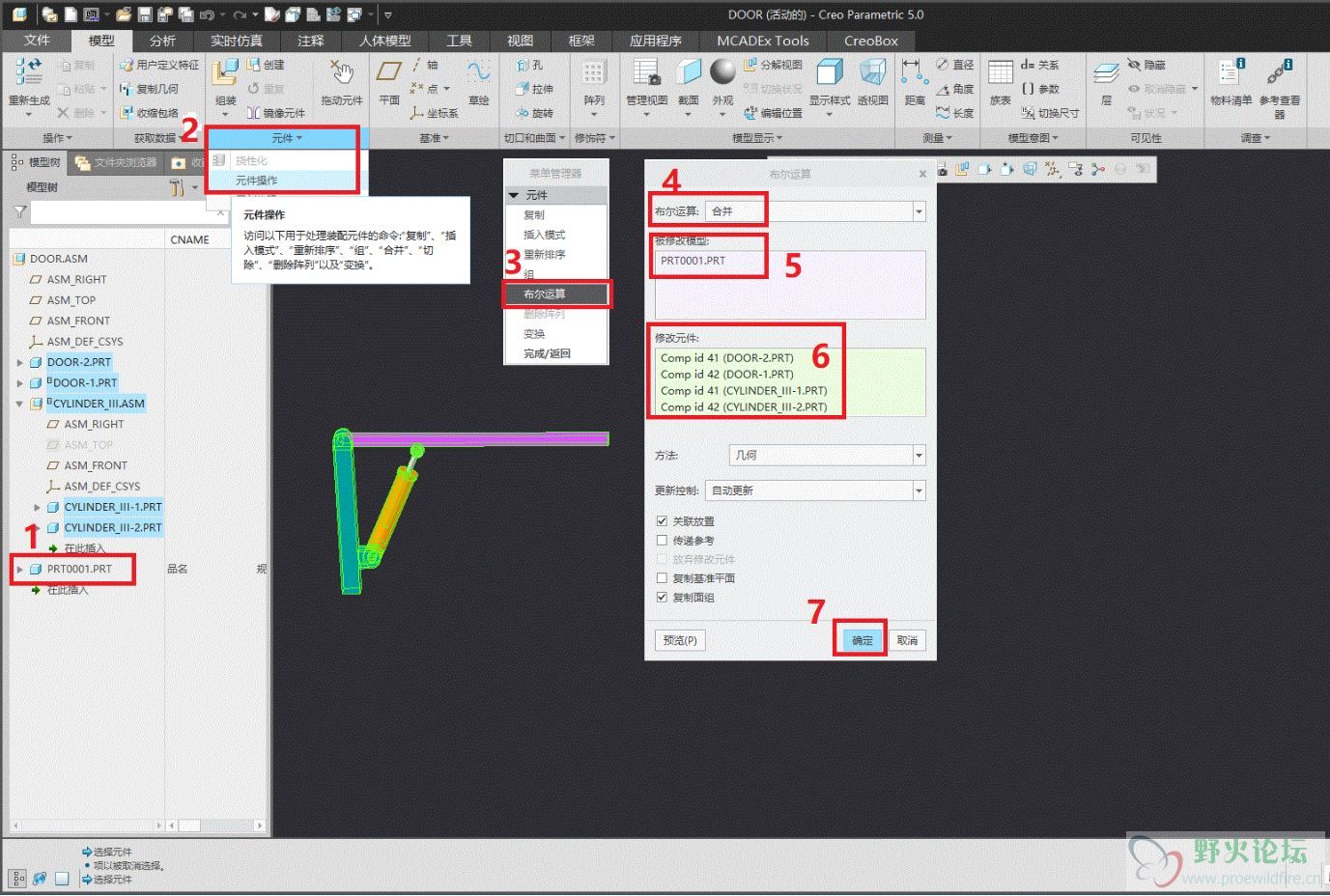Click the 创建 (Create component) tool
1330x896 pixels.
[266, 65]
